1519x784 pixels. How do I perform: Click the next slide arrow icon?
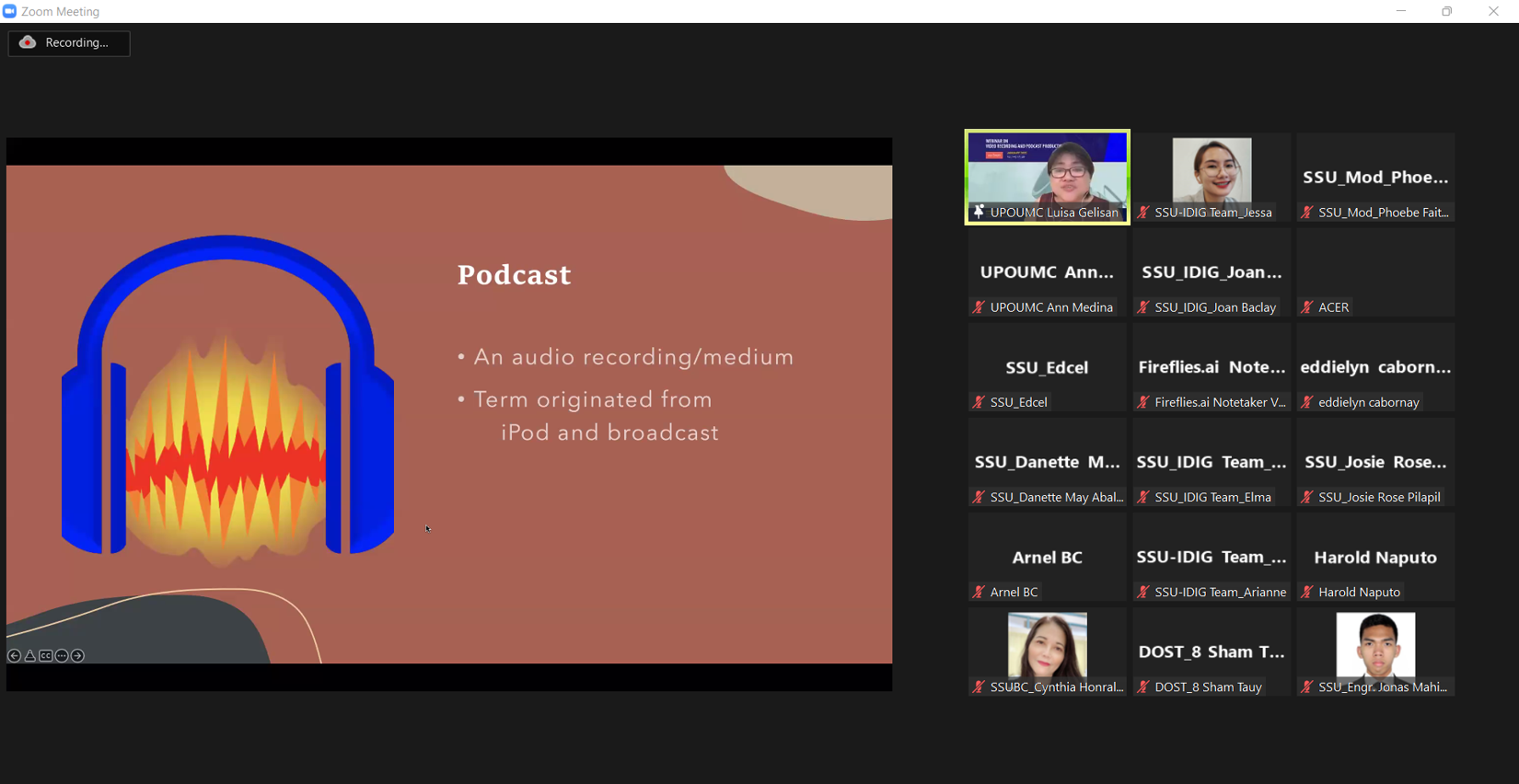coord(78,656)
